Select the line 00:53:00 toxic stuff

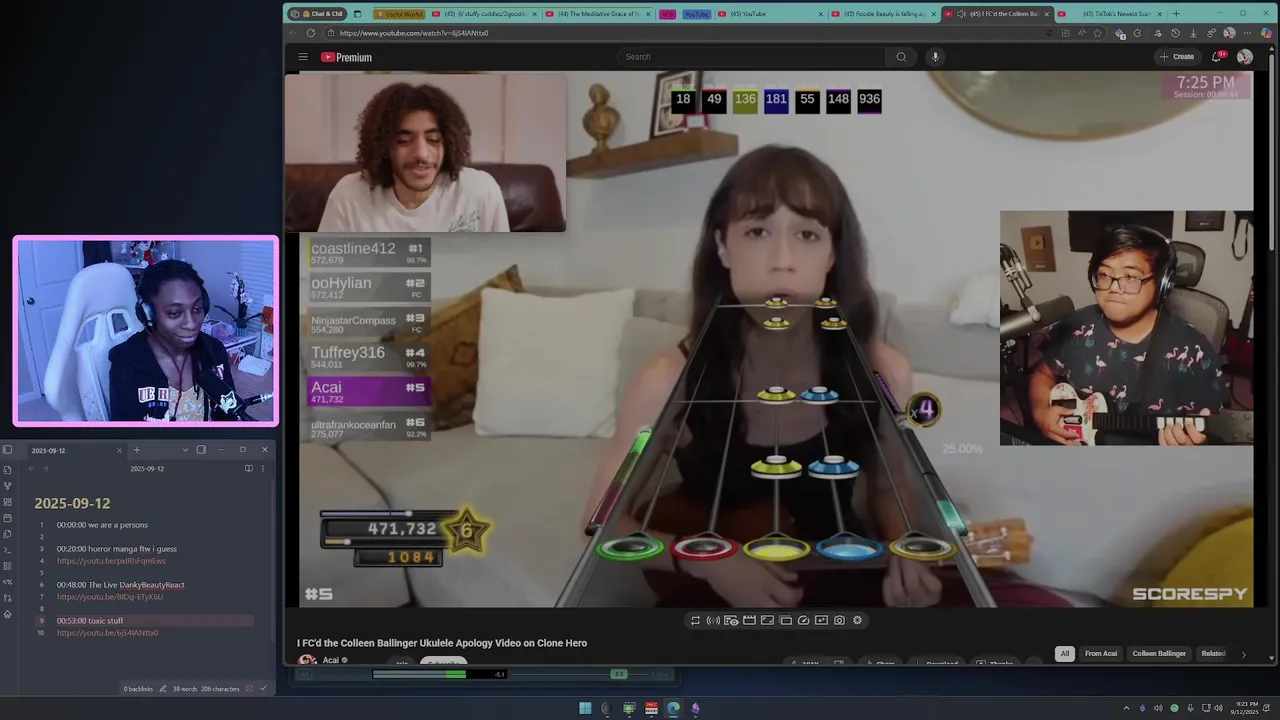point(90,621)
